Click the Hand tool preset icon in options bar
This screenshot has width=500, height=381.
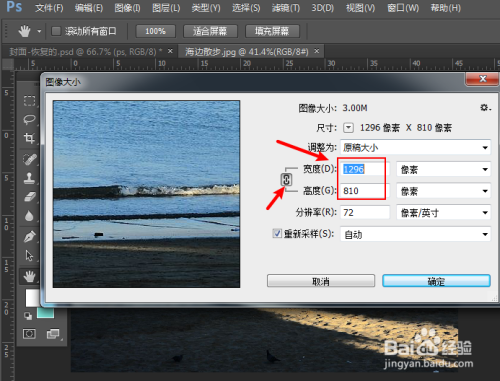tap(24, 31)
